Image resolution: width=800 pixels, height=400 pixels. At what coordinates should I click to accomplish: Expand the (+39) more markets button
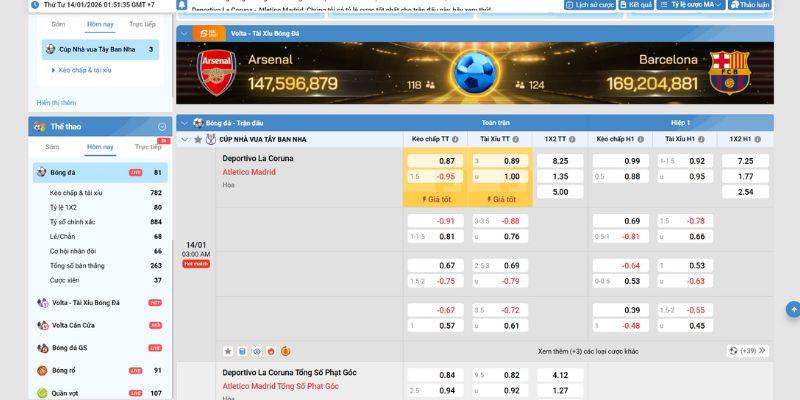pos(748,351)
